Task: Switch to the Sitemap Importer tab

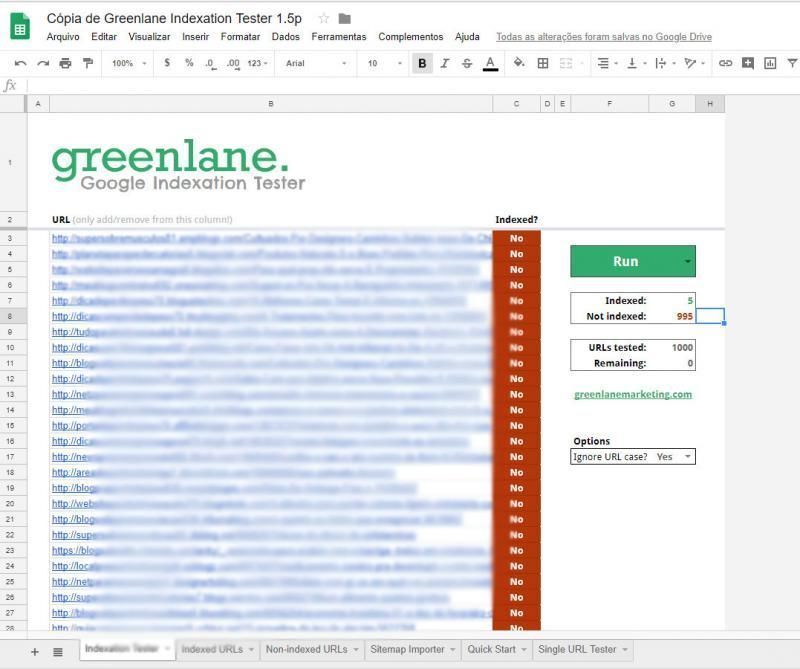Action: pyautogui.click(x=412, y=650)
